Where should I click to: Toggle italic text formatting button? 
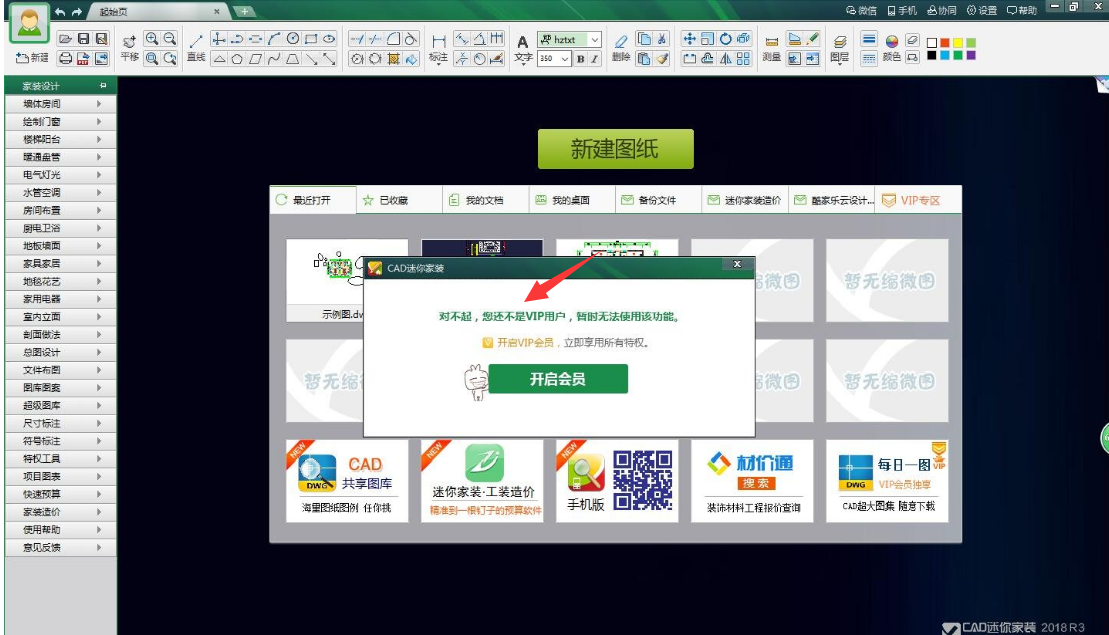coord(594,59)
